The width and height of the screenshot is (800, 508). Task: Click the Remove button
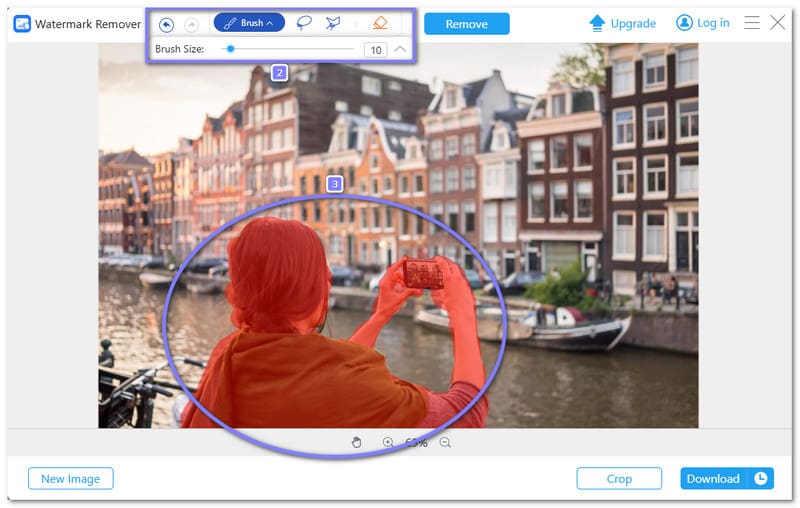[x=466, y=23]
